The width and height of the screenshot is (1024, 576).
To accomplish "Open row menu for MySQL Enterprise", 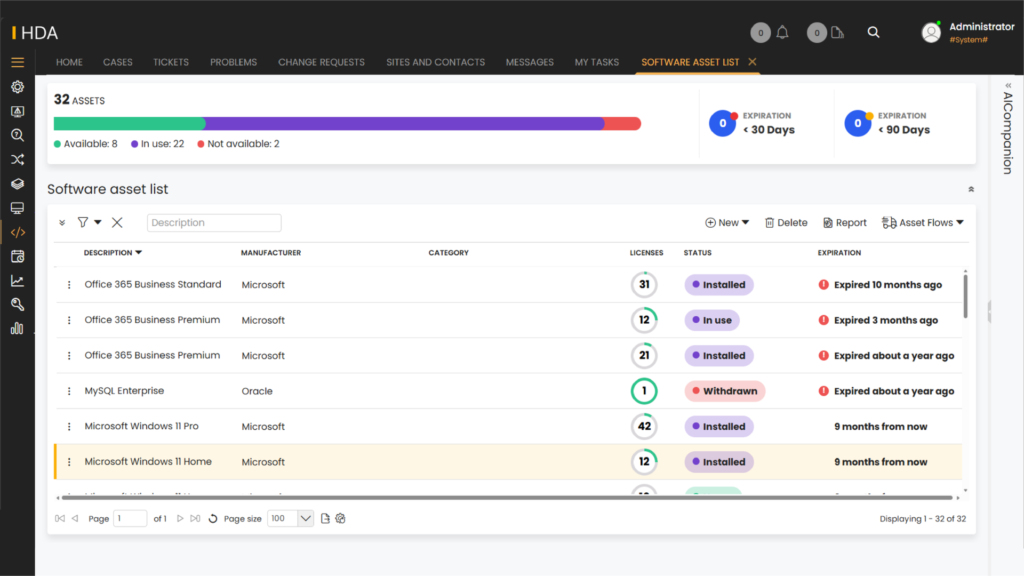I will click(x=69, y=391).
